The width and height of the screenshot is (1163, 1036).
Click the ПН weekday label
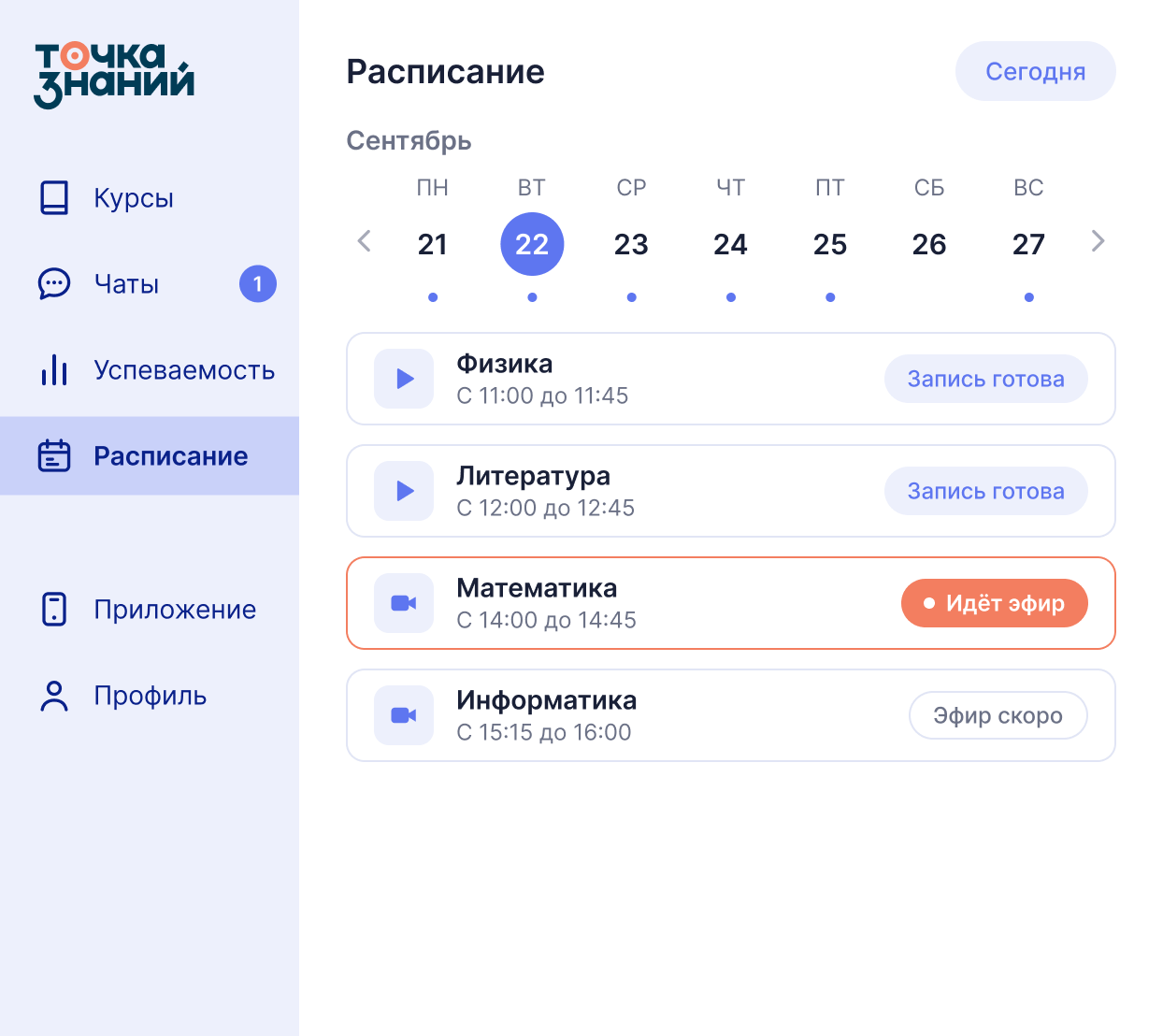[433, 188]
